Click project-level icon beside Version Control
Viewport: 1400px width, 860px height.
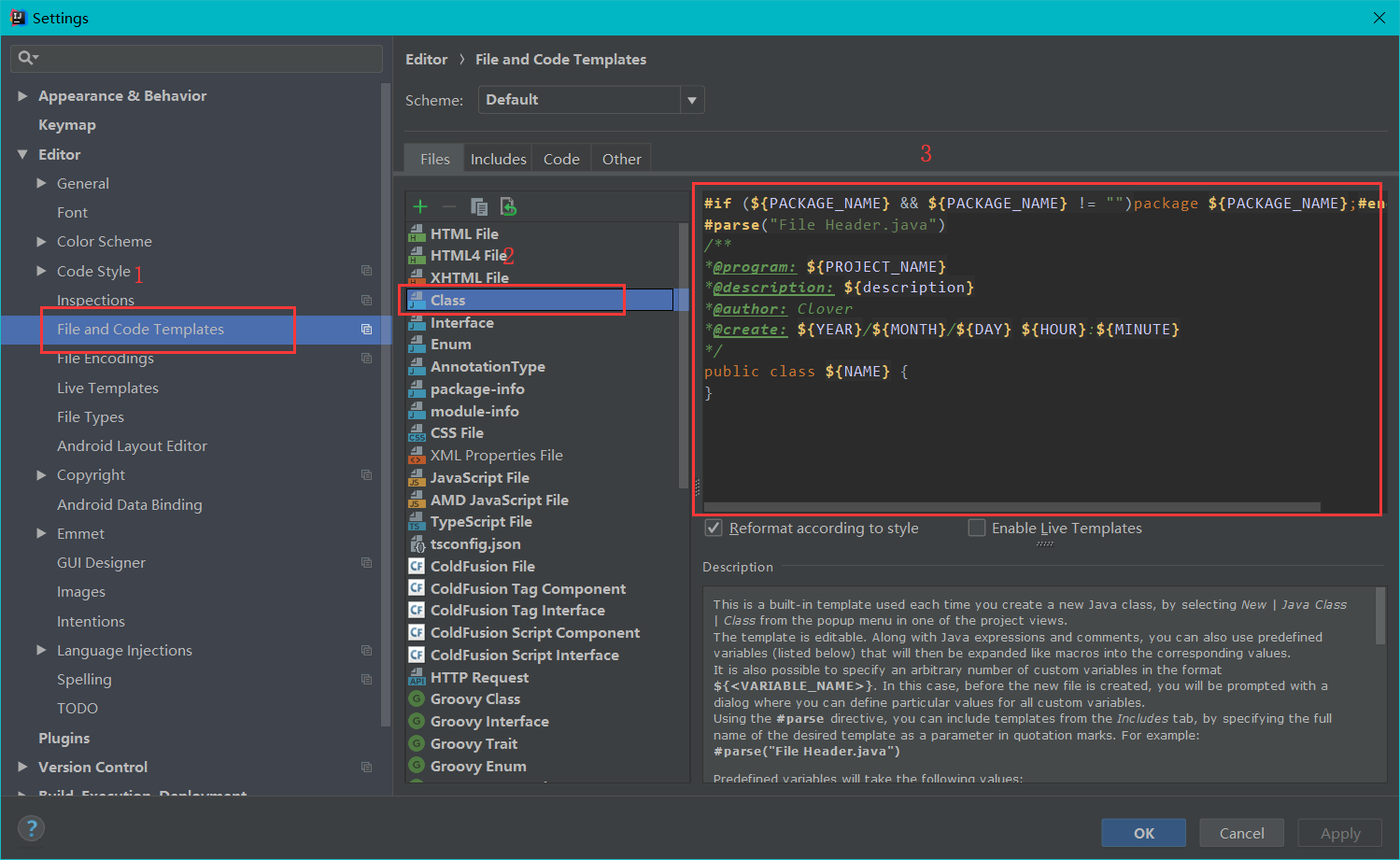point(366,767)
